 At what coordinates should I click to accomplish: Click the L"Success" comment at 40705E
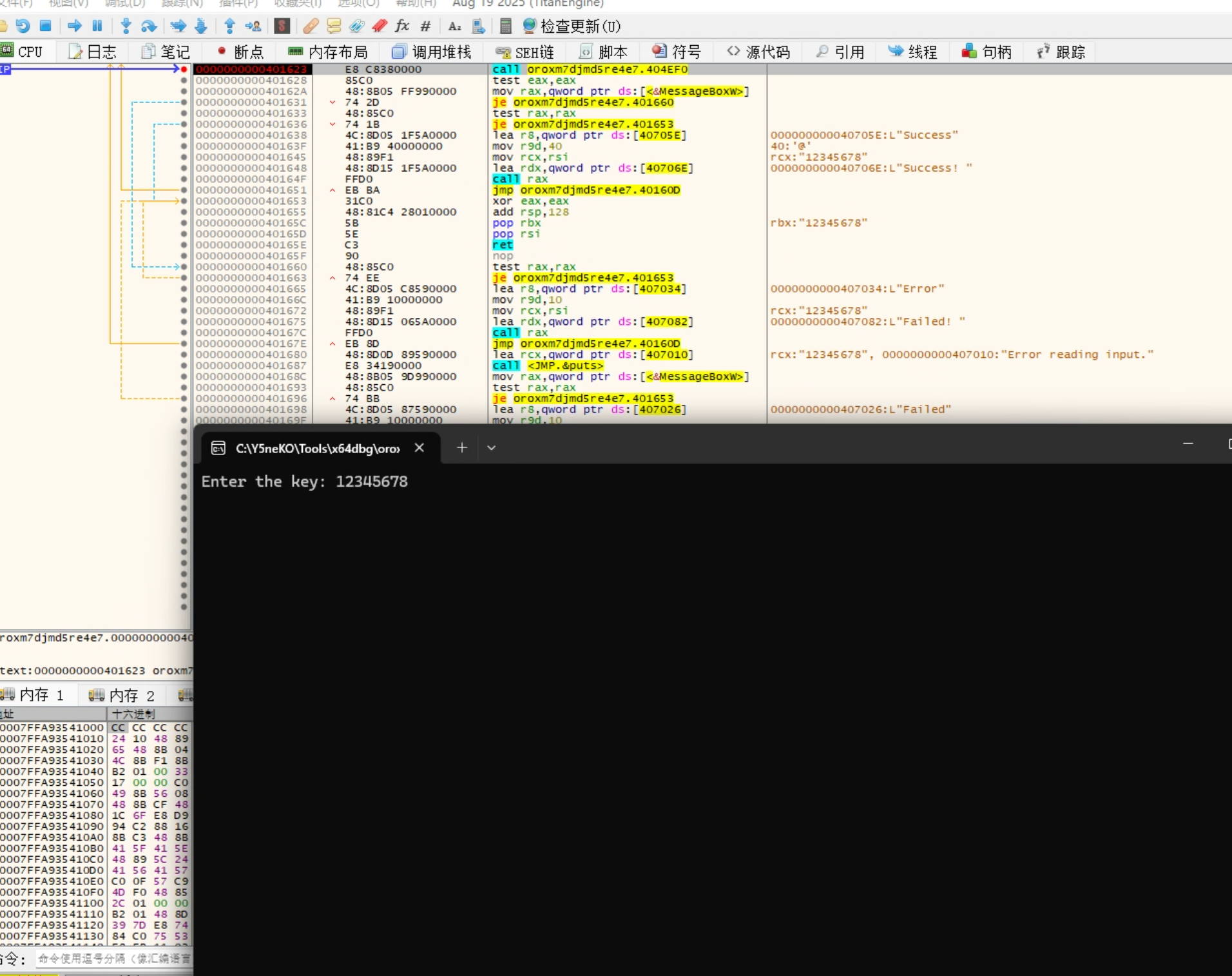pos(864,135)
